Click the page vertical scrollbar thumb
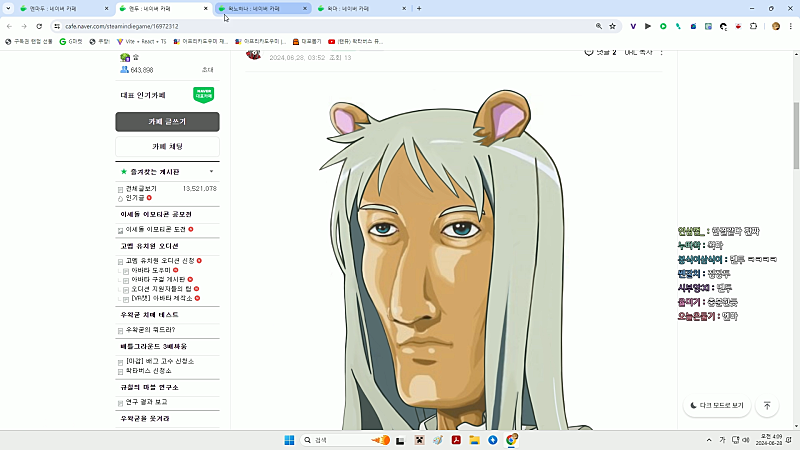Viewport: 800px width, 450px height. pyautogui.click(x=796, y=135)
